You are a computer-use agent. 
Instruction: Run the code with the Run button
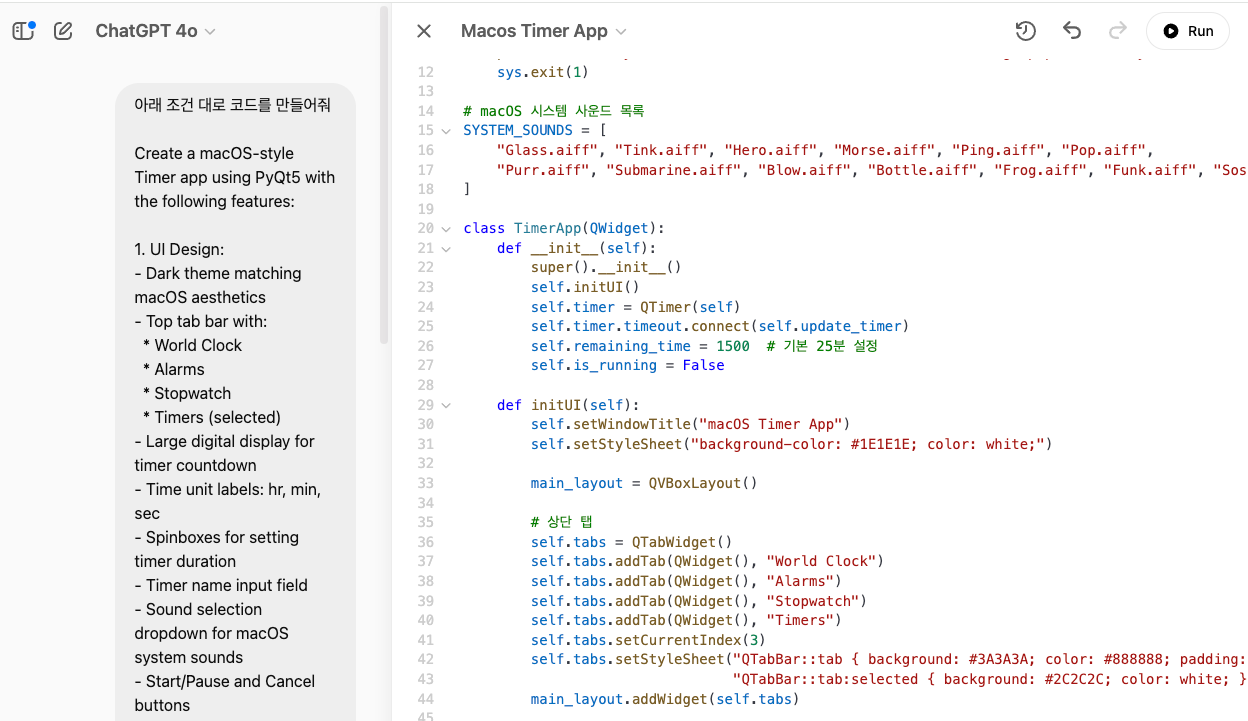coord(1188,31)
